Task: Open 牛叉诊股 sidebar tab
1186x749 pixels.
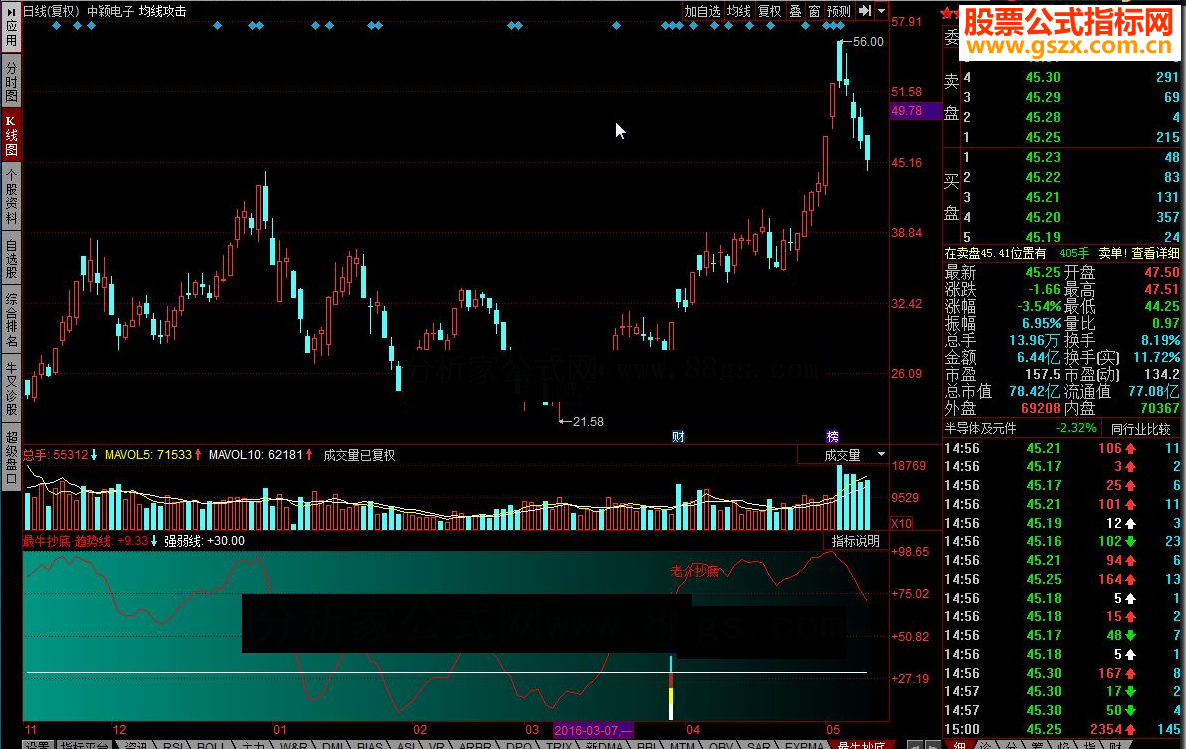Action: 11,389
